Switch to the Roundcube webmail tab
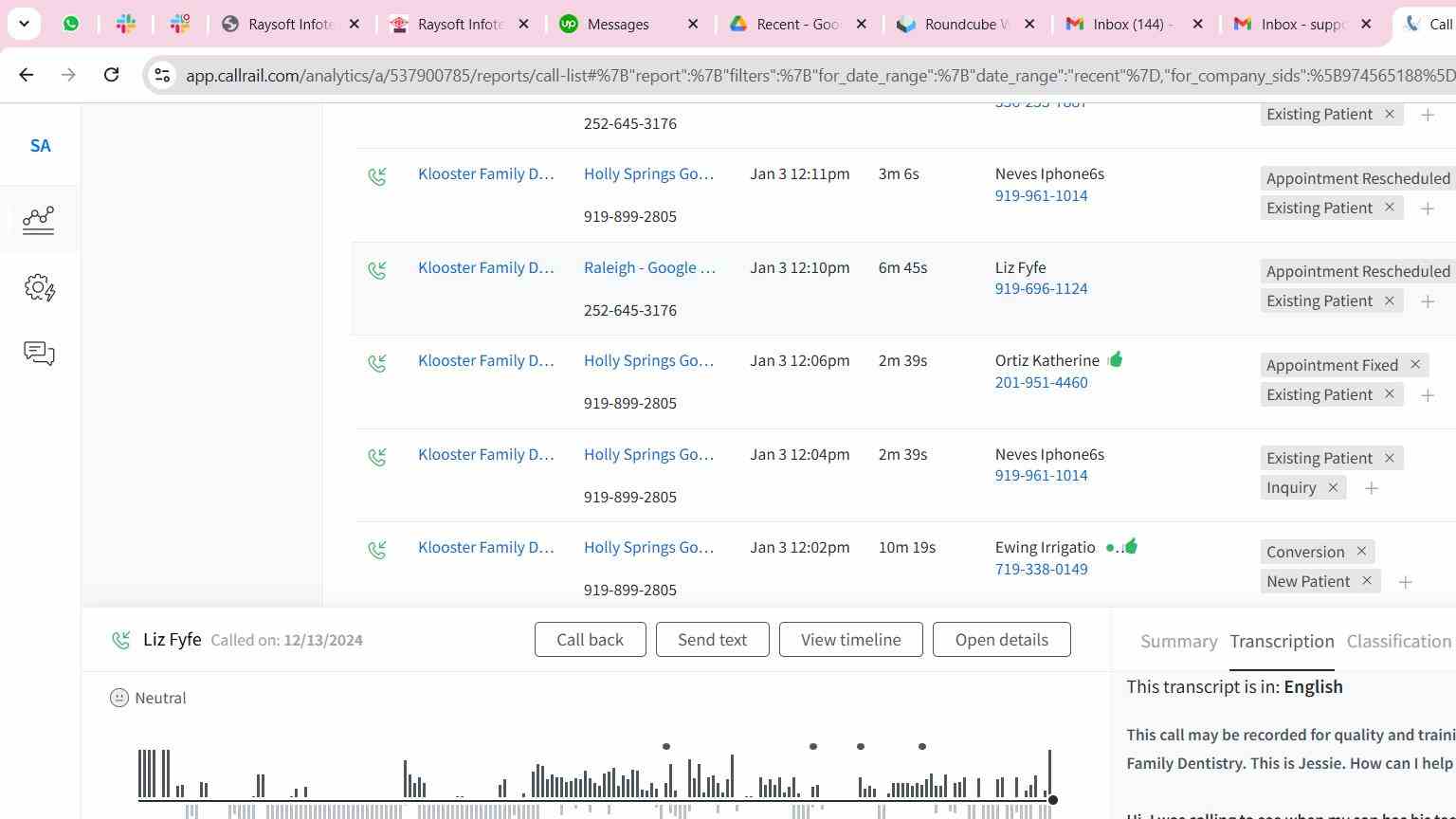 [x=967, y=24]
